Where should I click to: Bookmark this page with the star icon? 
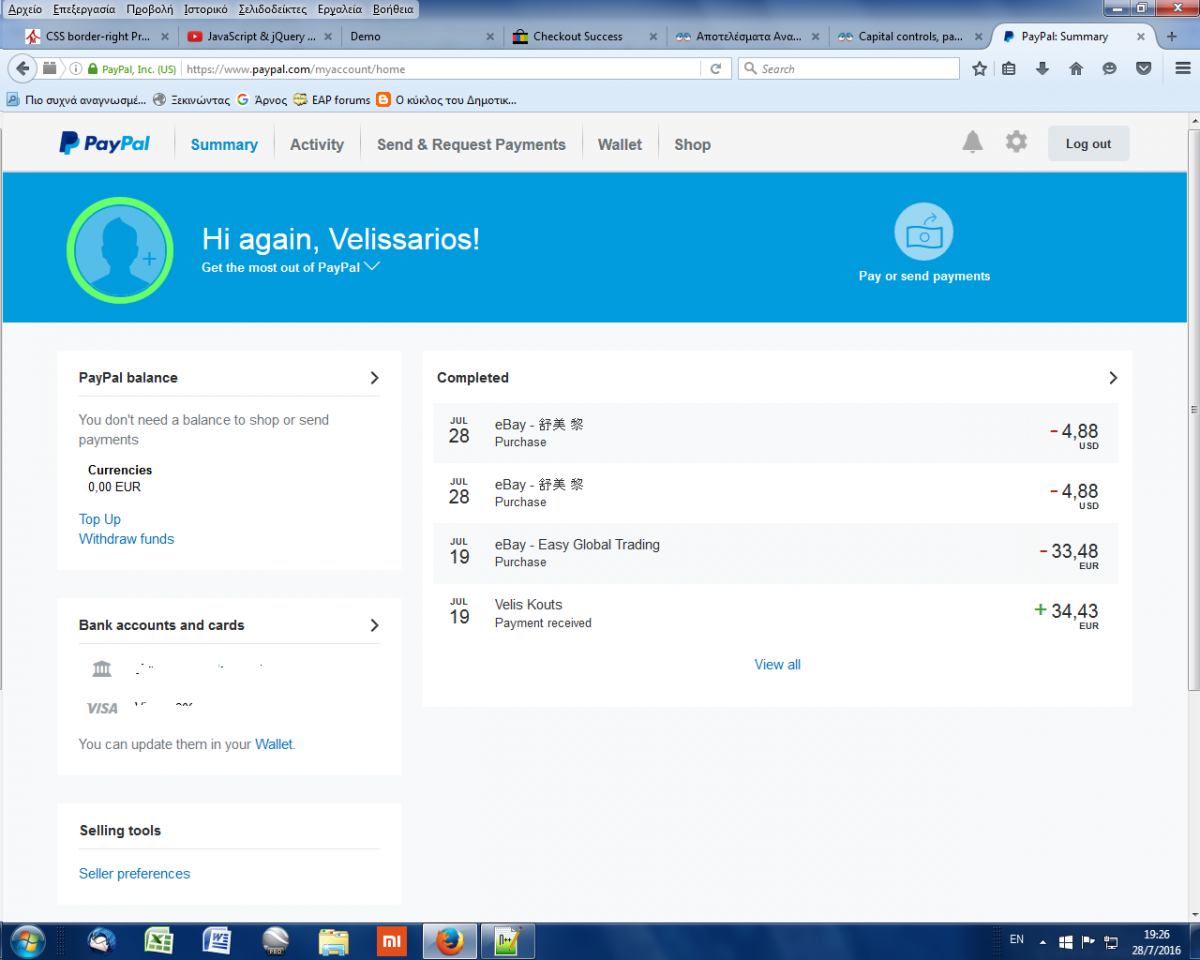click(x=979, y=69)
